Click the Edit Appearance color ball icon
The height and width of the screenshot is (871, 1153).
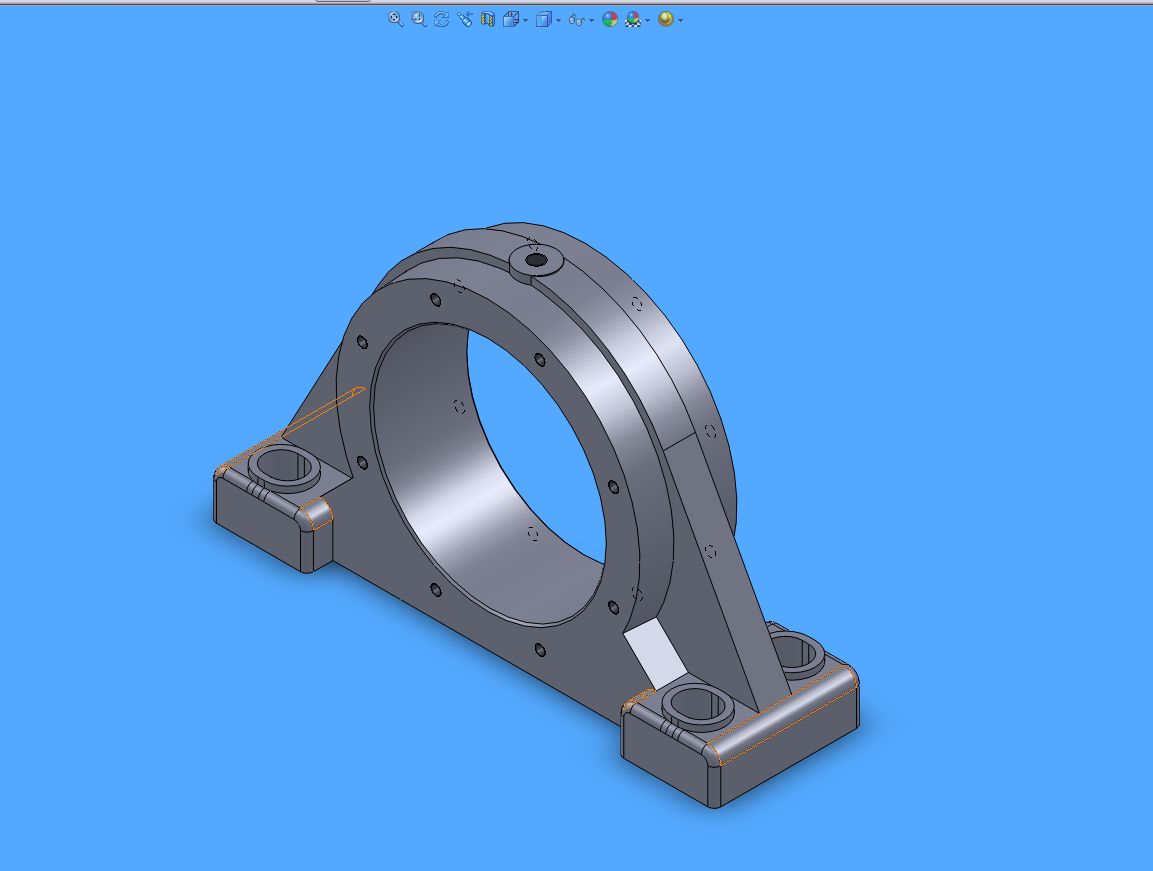610,19
